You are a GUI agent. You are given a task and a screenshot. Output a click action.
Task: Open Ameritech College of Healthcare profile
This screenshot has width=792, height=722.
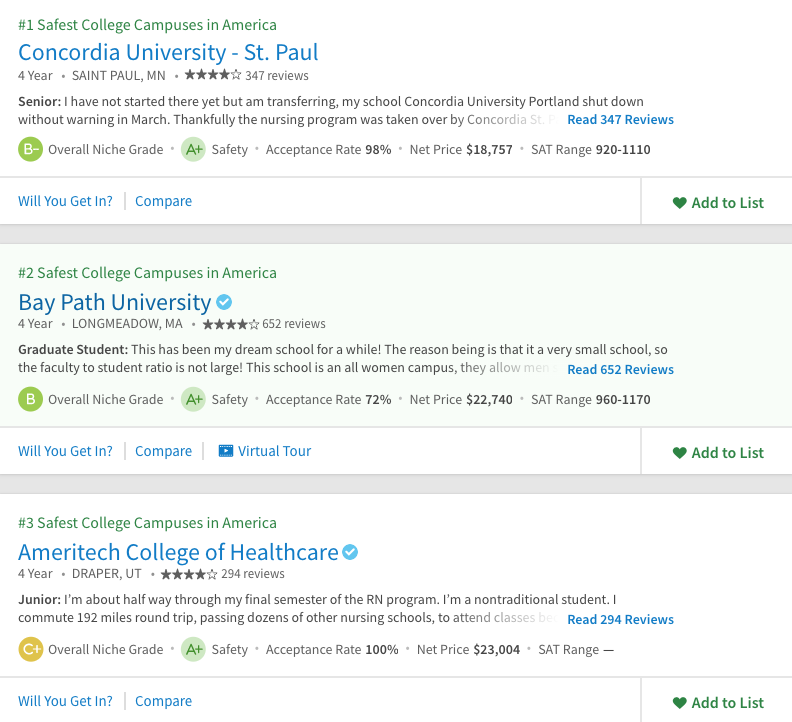(x=178, y=552)
